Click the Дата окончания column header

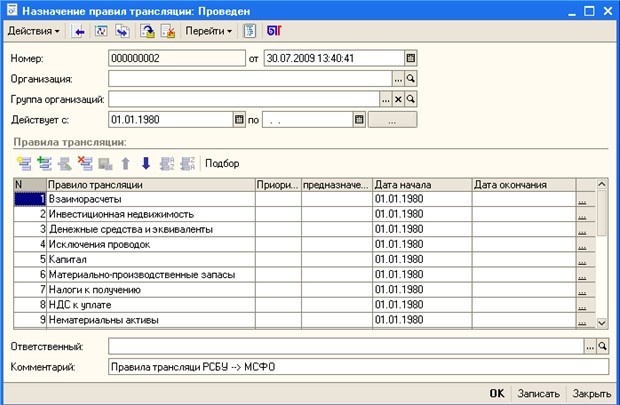point(524,185)
